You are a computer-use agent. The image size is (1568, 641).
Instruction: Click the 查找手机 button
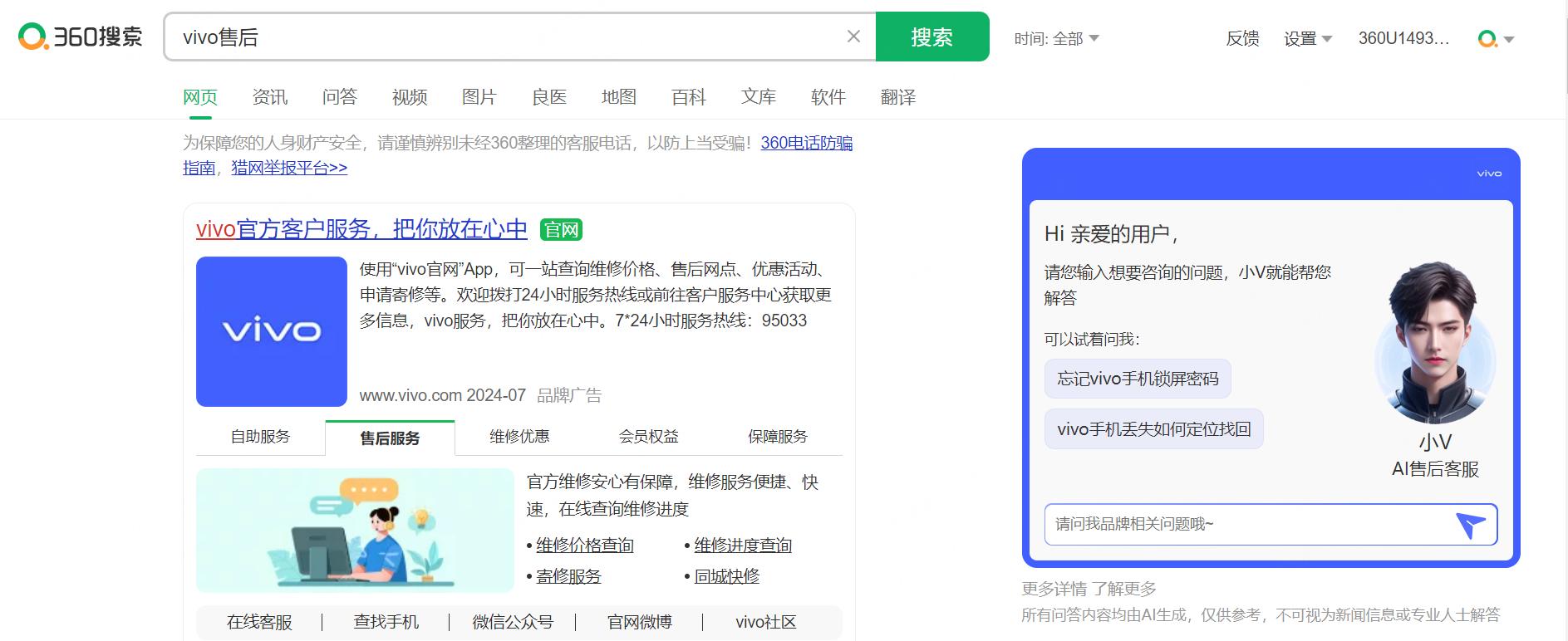[386, 622]
